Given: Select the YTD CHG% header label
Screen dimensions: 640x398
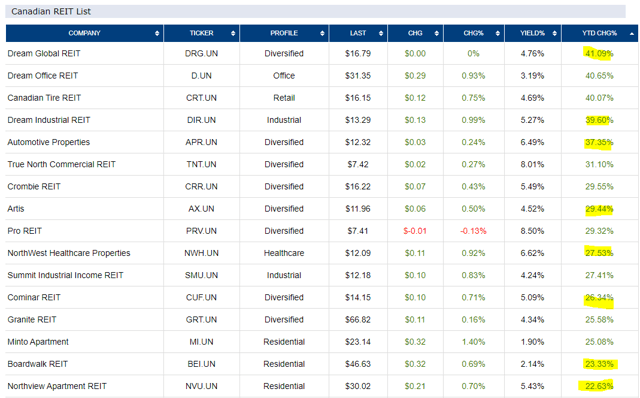Looking at the screenshot, I should coord(599,33).
